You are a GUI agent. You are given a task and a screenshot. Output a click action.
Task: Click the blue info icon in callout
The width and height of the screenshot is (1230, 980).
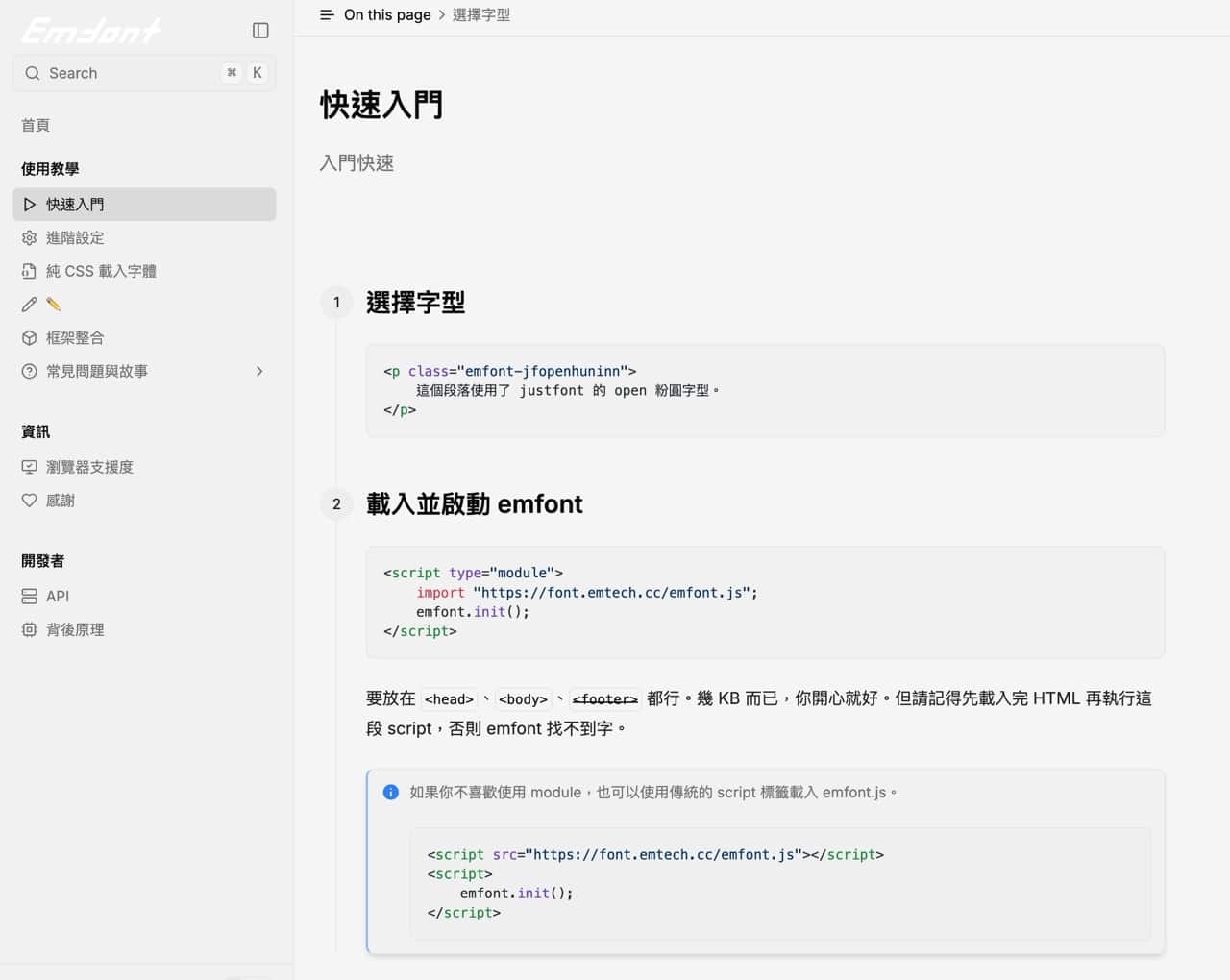point(391,793)
